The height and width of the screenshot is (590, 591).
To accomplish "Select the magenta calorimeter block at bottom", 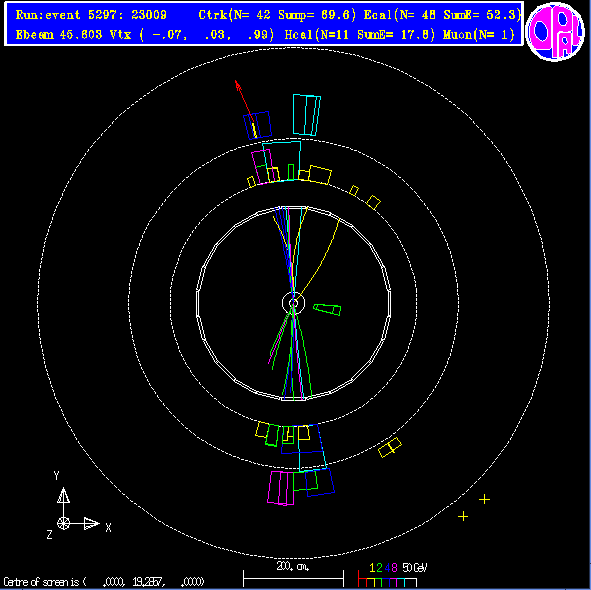I will tap(280, 488).
